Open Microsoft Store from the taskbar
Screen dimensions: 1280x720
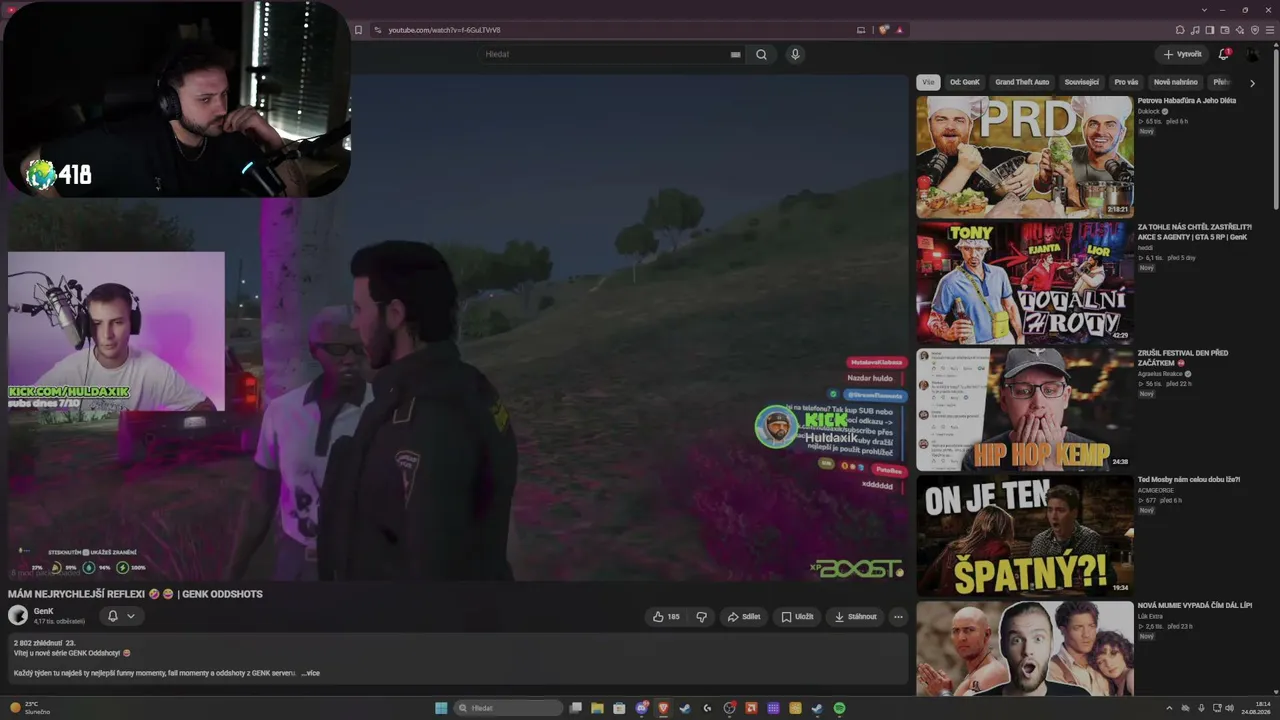point(619,708)
